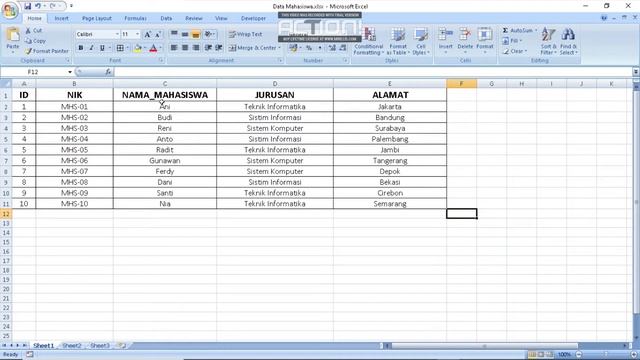
Task: Open Insert Function with the fx button
Action: click(108, 72)
